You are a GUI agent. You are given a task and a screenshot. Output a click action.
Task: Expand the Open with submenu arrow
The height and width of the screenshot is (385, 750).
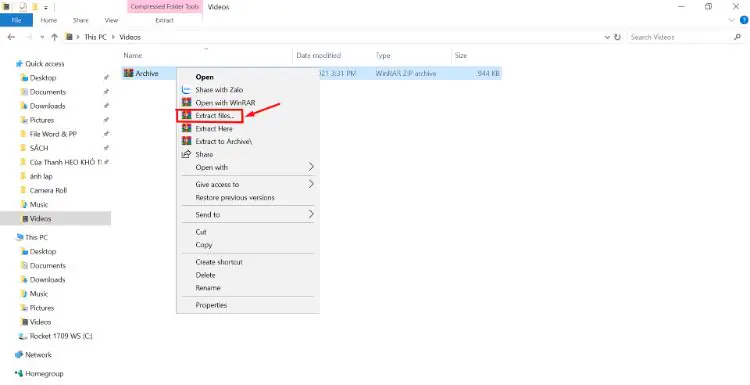(x=311, y=167)
